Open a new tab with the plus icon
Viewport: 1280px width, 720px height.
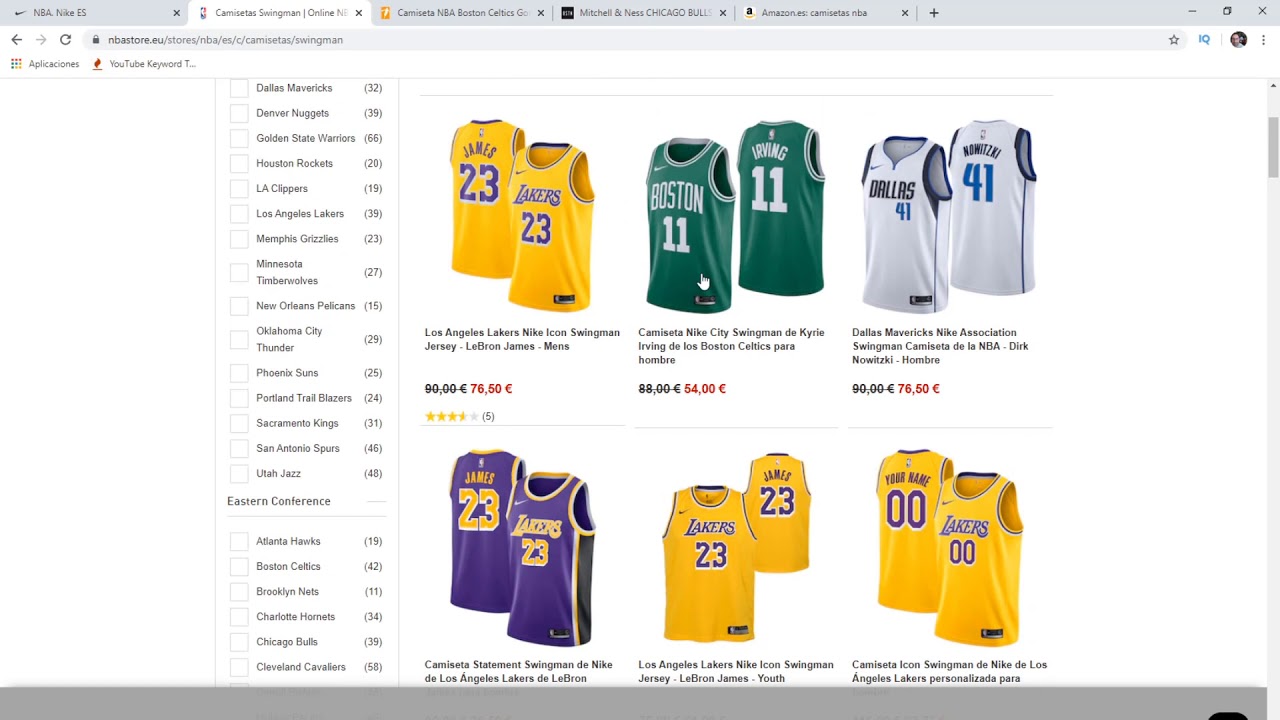[x=934, y=13]
